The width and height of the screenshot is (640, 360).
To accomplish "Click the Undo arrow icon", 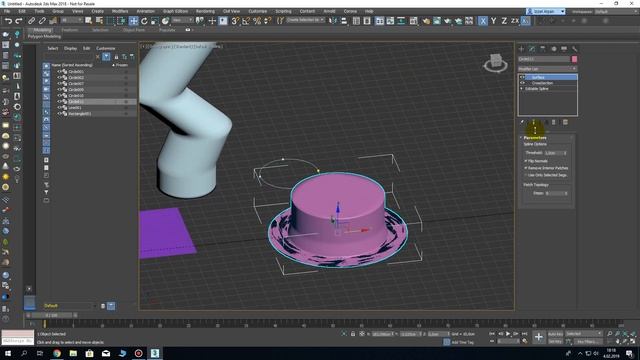I will [x=8, y=20].
